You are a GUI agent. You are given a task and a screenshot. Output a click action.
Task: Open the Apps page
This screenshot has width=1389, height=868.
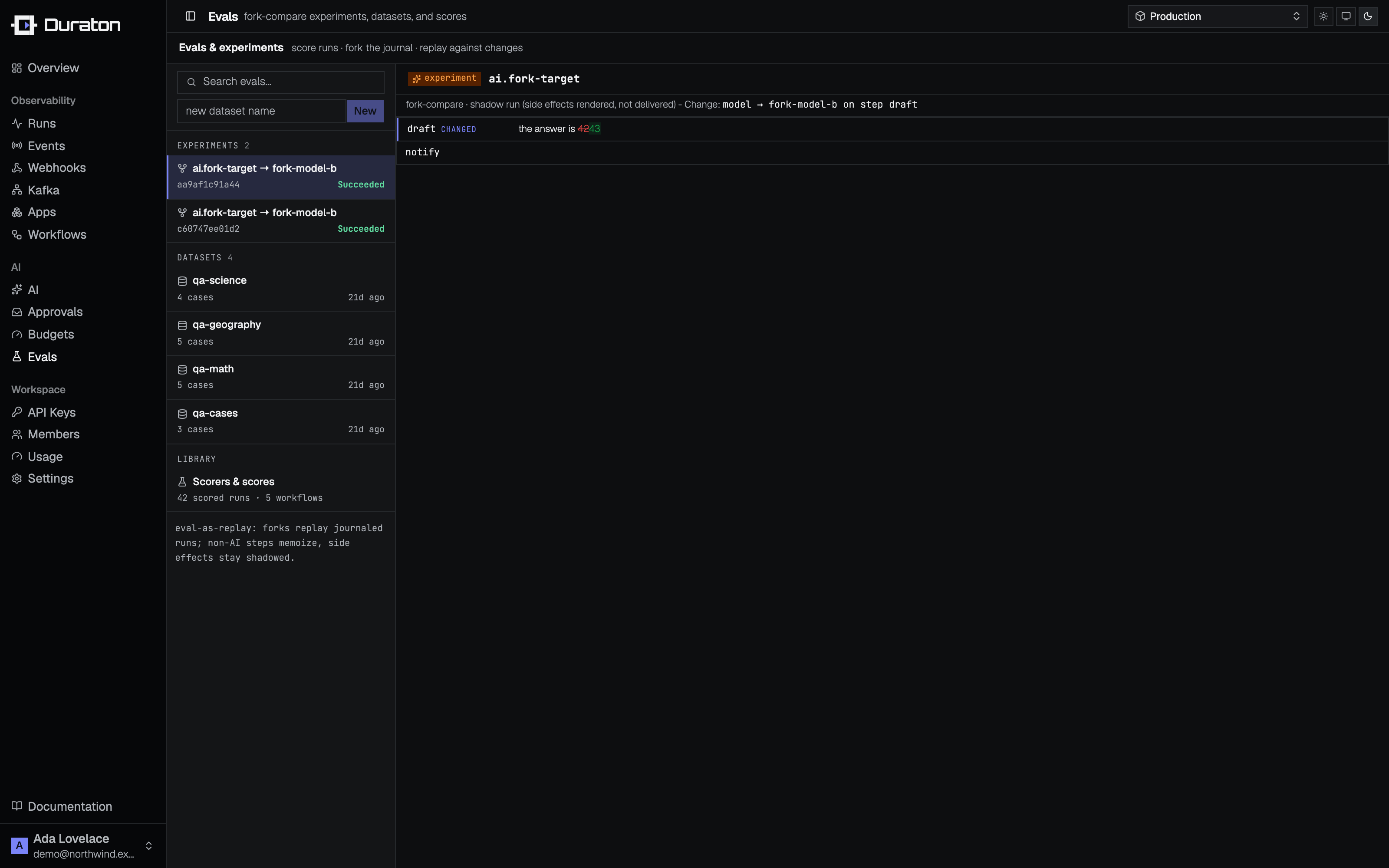click(x=42, y=212)
